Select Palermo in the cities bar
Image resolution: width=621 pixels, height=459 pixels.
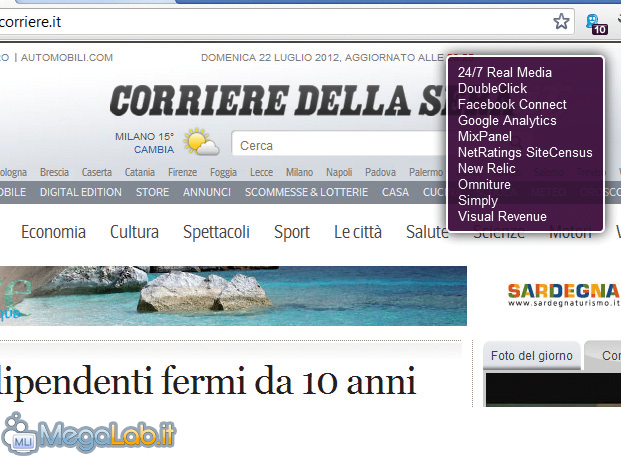[426, 172]
